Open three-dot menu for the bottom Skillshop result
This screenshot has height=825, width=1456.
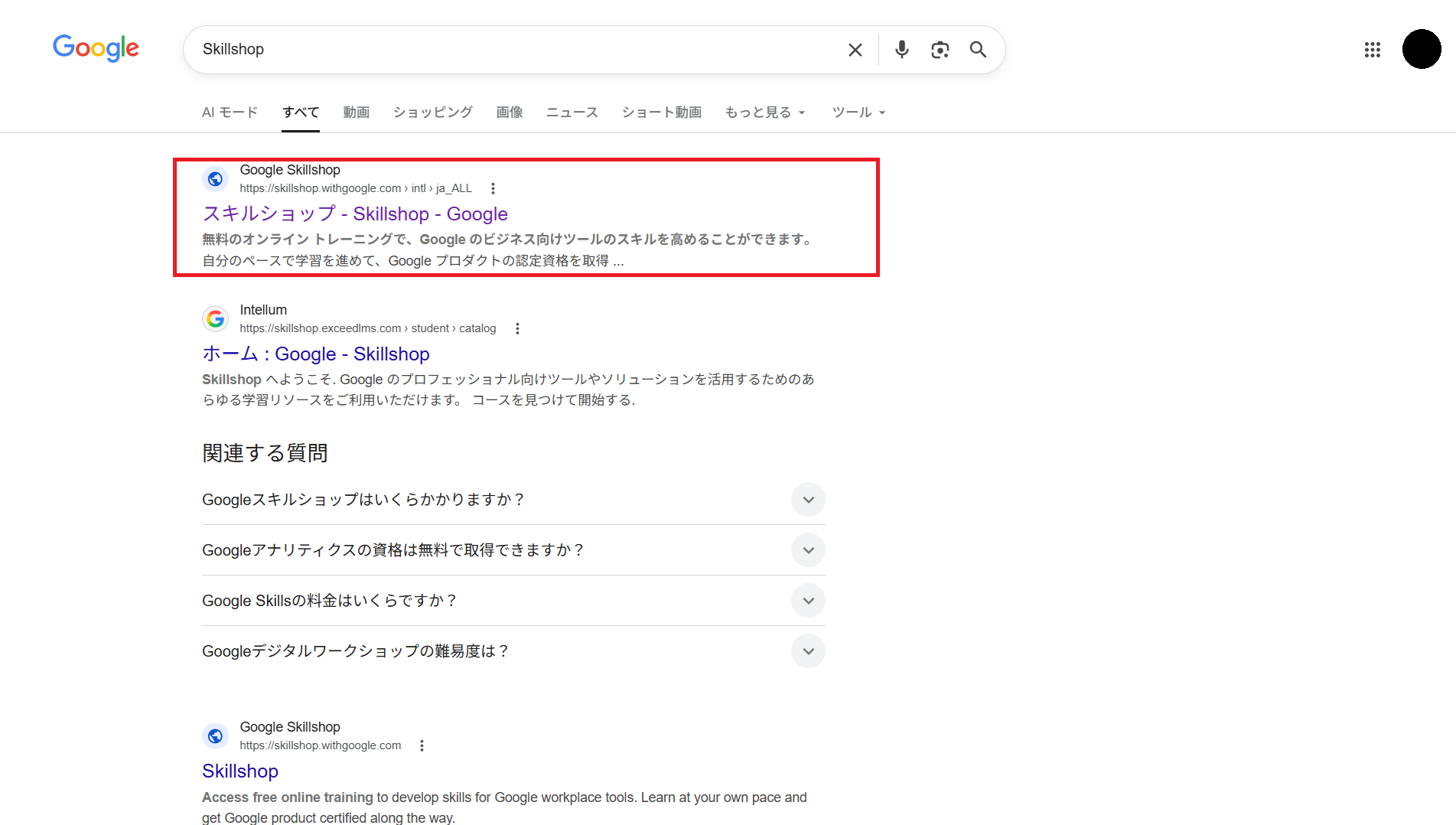point(422,745)
